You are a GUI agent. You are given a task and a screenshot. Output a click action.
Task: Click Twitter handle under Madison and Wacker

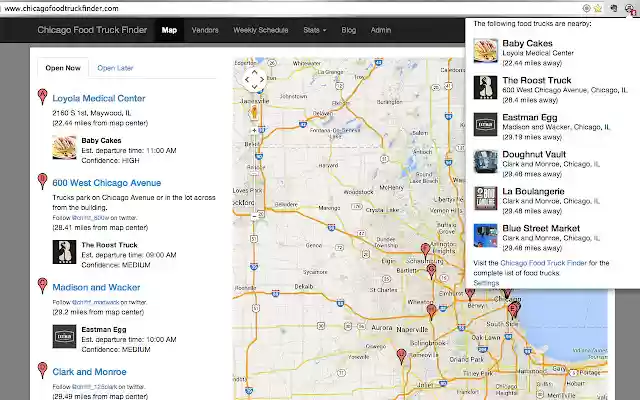(x=95, y=302)
